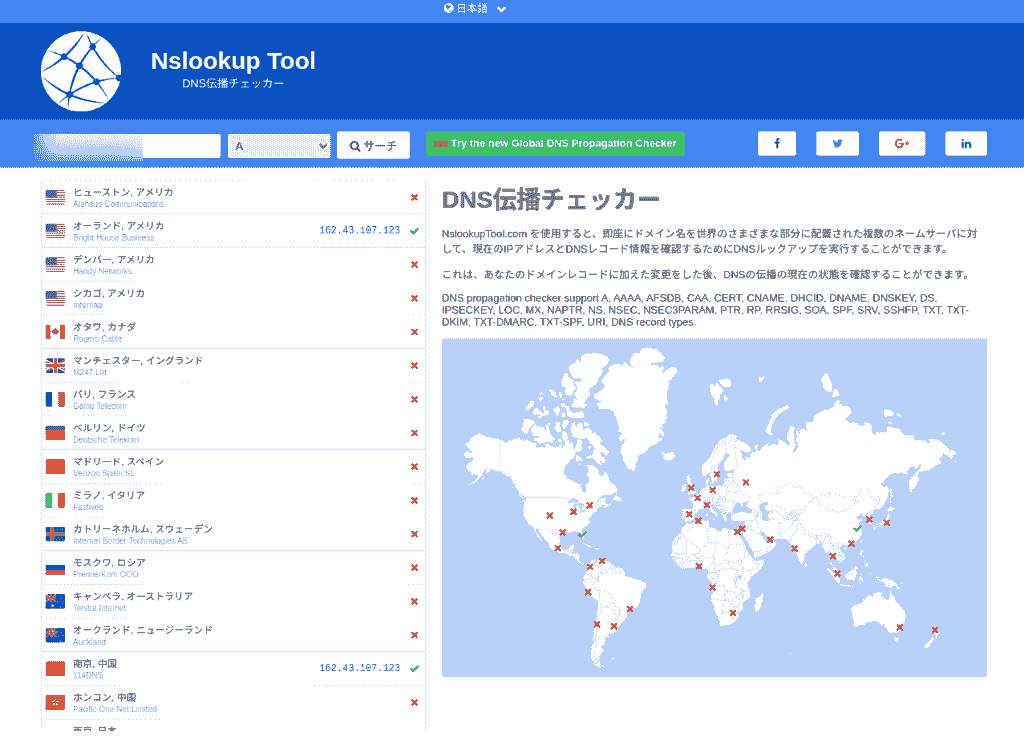The image size is (1024, 756).
Task: Click the Hong Kong flag beside ホンコン
Action: pos(56,702)
